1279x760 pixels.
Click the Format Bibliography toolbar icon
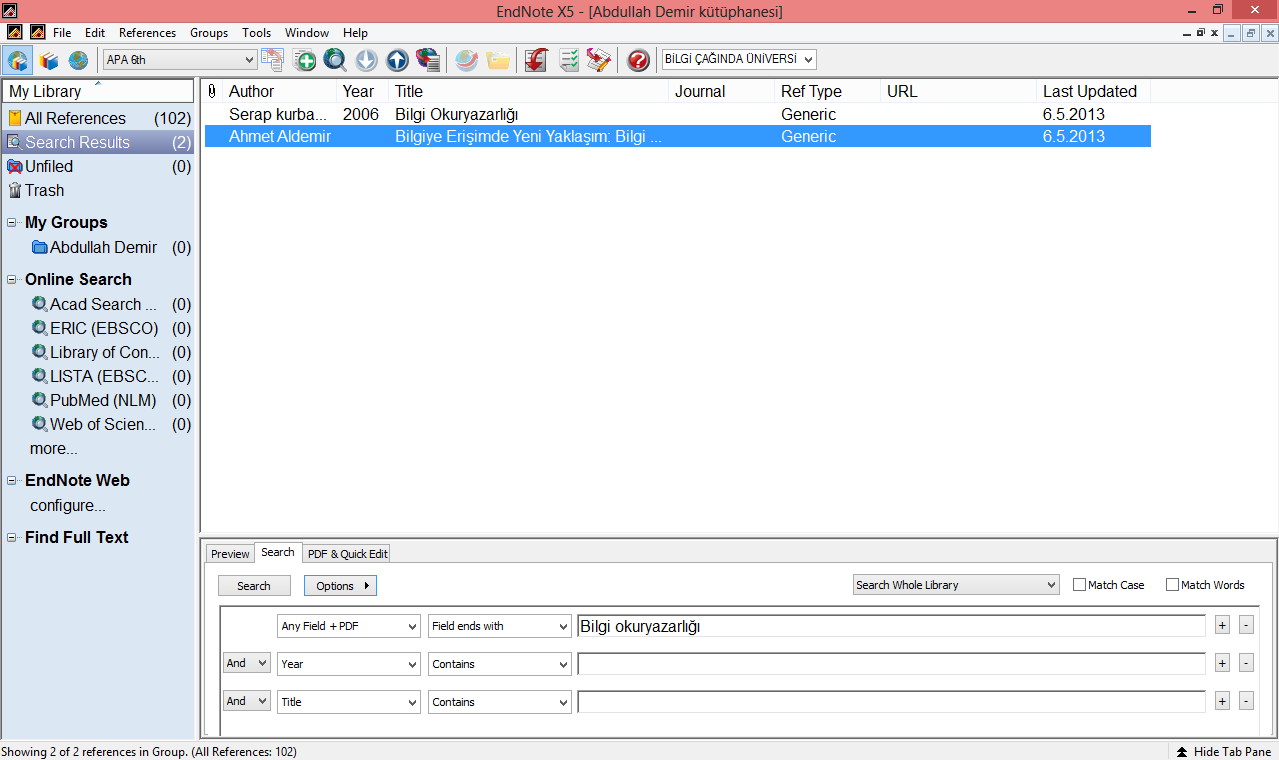[x=569, y=60]
